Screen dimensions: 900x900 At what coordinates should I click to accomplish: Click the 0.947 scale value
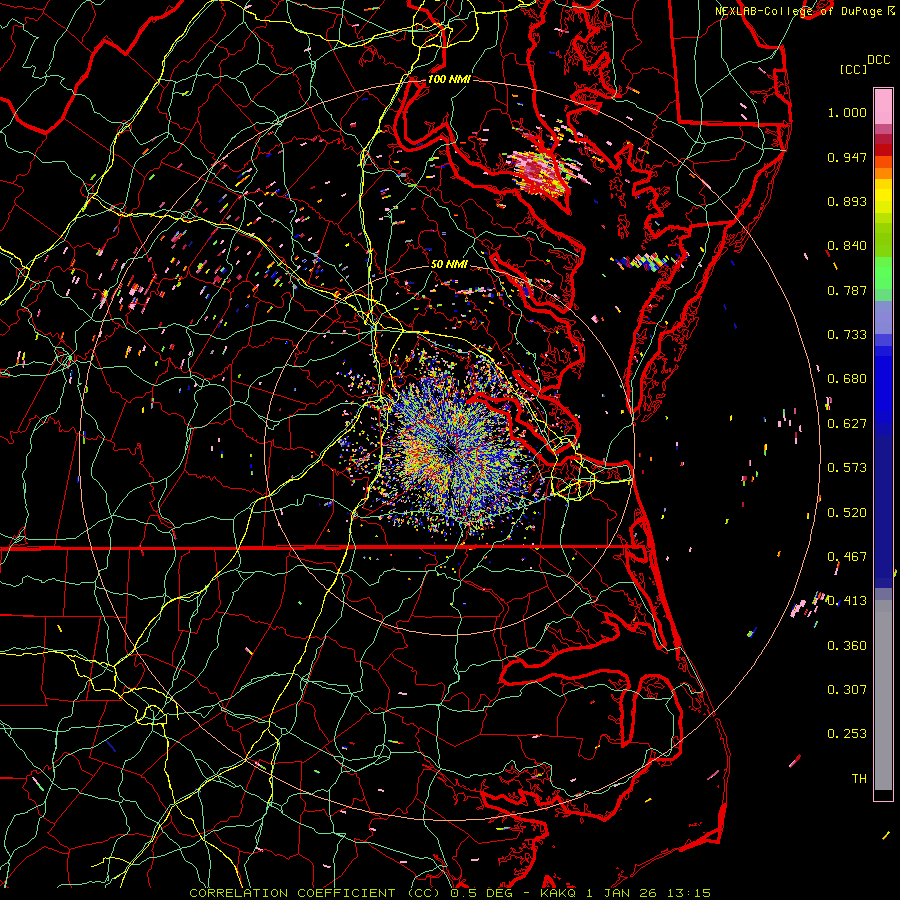[x=847, y=157]
